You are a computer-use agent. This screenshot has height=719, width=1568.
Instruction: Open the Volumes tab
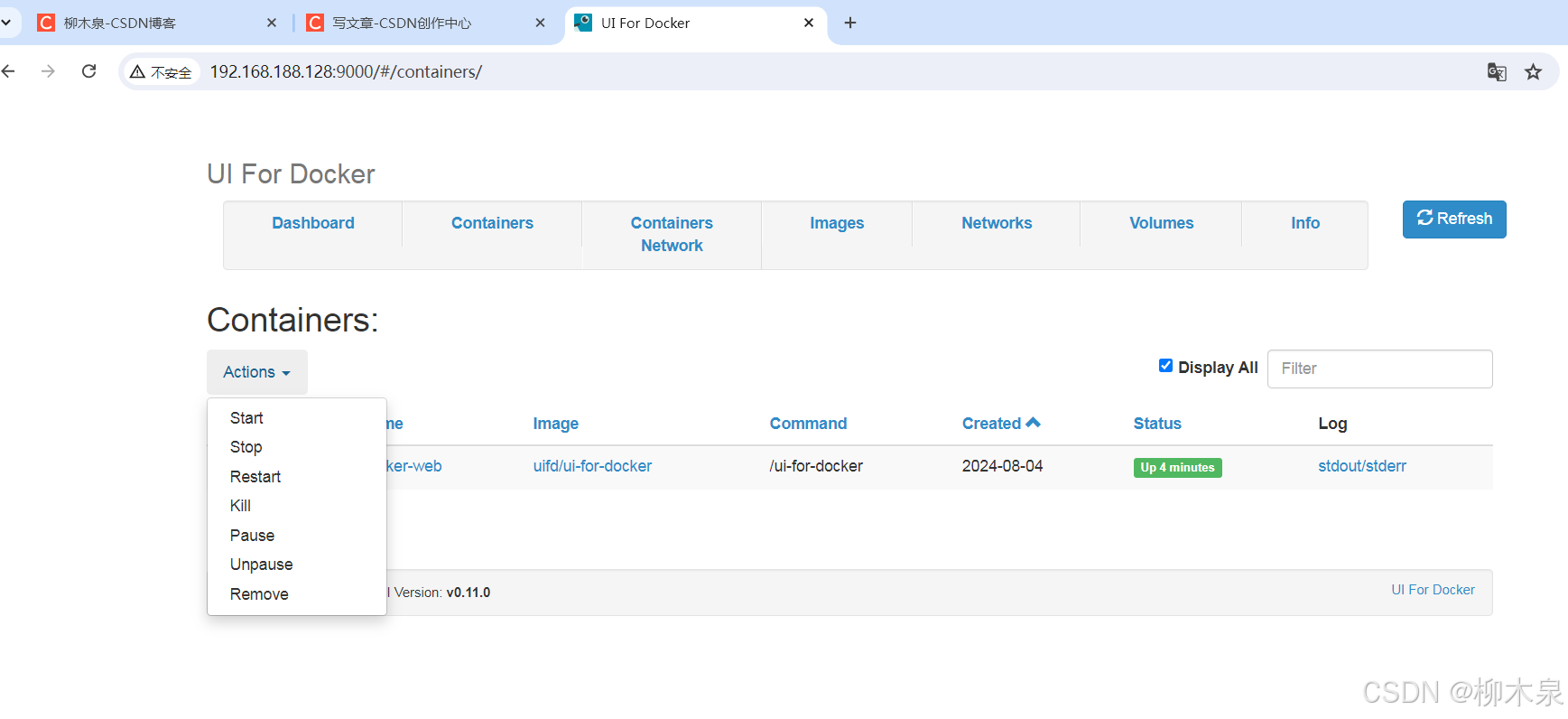pos(1161,223)
